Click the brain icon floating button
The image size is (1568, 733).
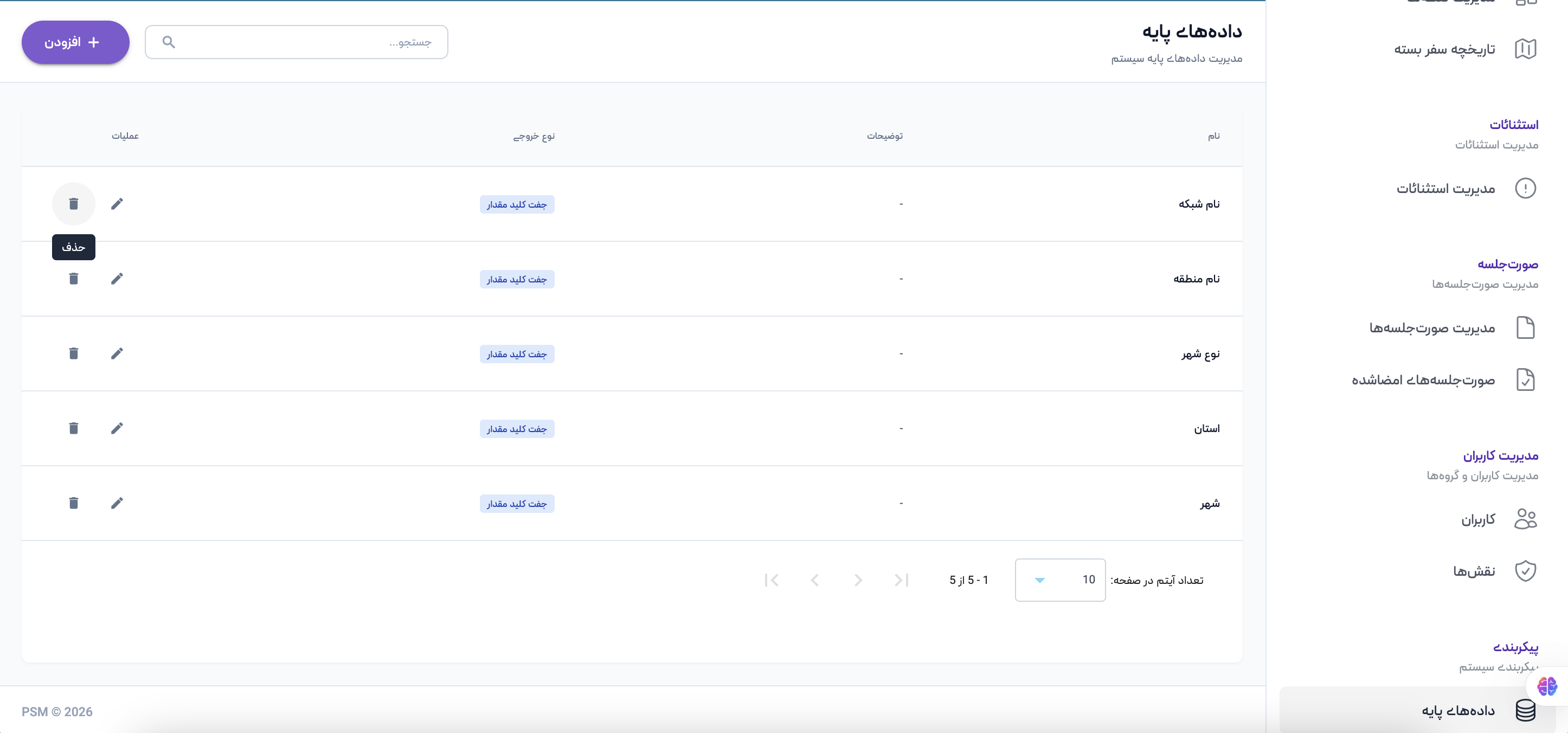pyautogui.click(x=1547, y=686)
